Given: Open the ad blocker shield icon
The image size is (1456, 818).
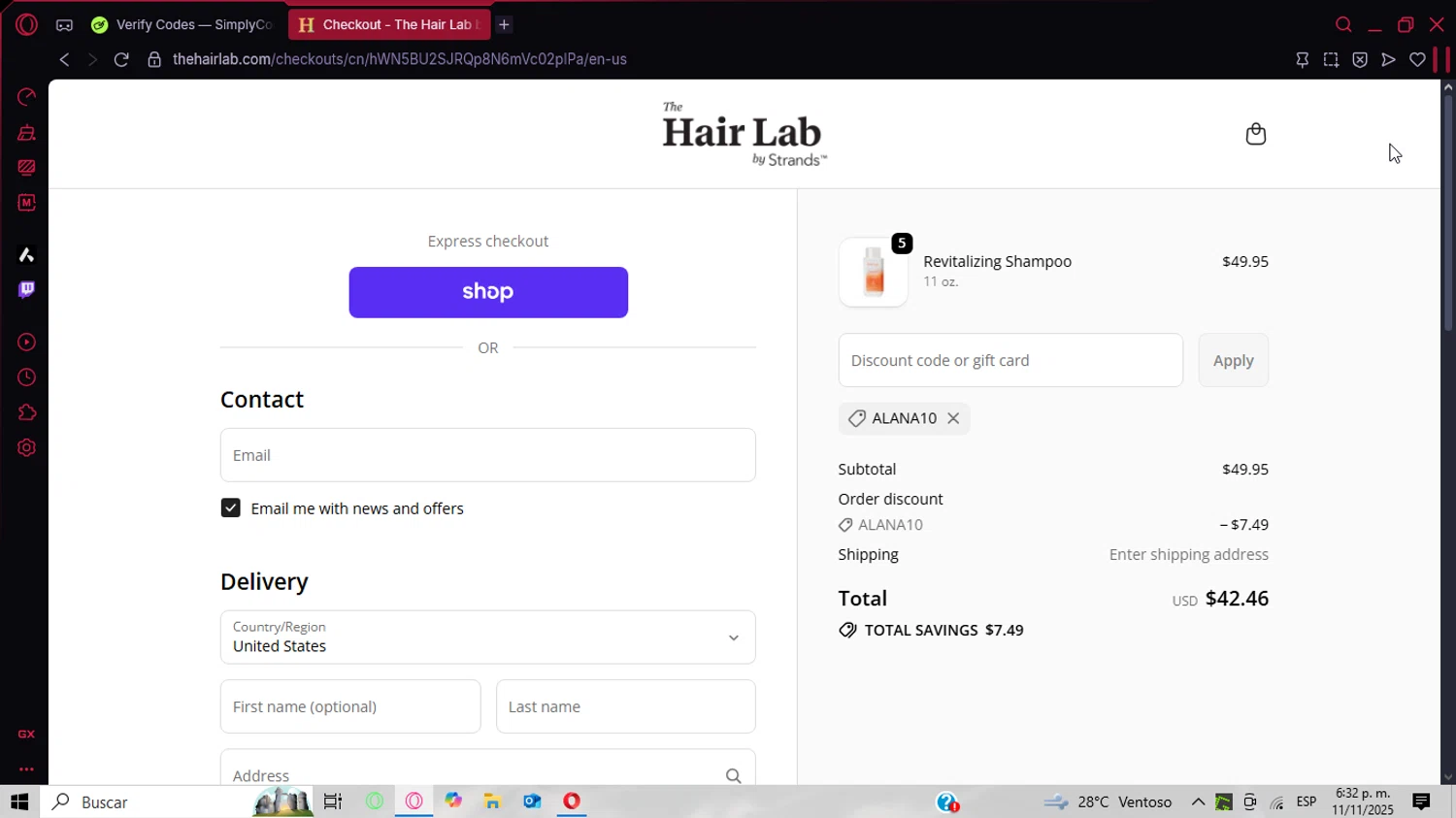Looking at the screenshot, I should pyautogui.click(x=1360, y=60).
